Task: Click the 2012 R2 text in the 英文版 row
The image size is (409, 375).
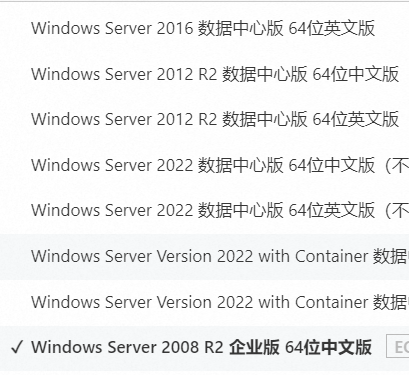Action: point(187,119)
